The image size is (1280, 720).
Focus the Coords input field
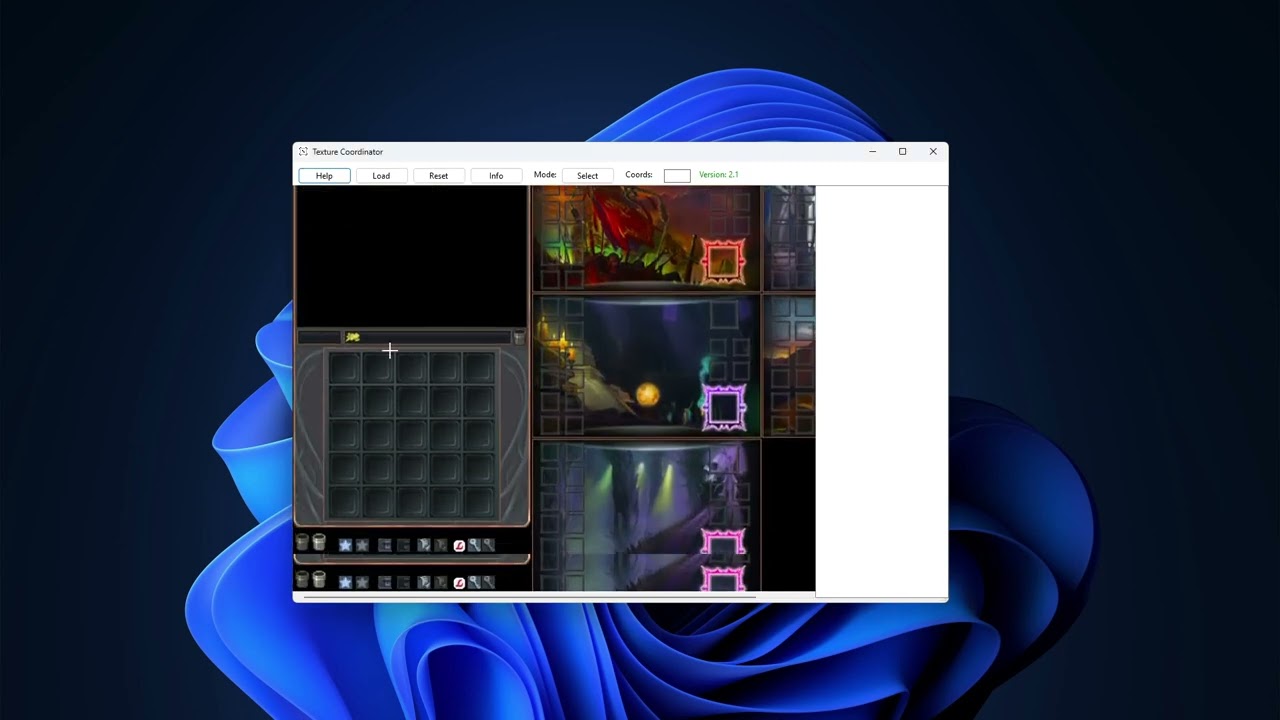[677, 176]
